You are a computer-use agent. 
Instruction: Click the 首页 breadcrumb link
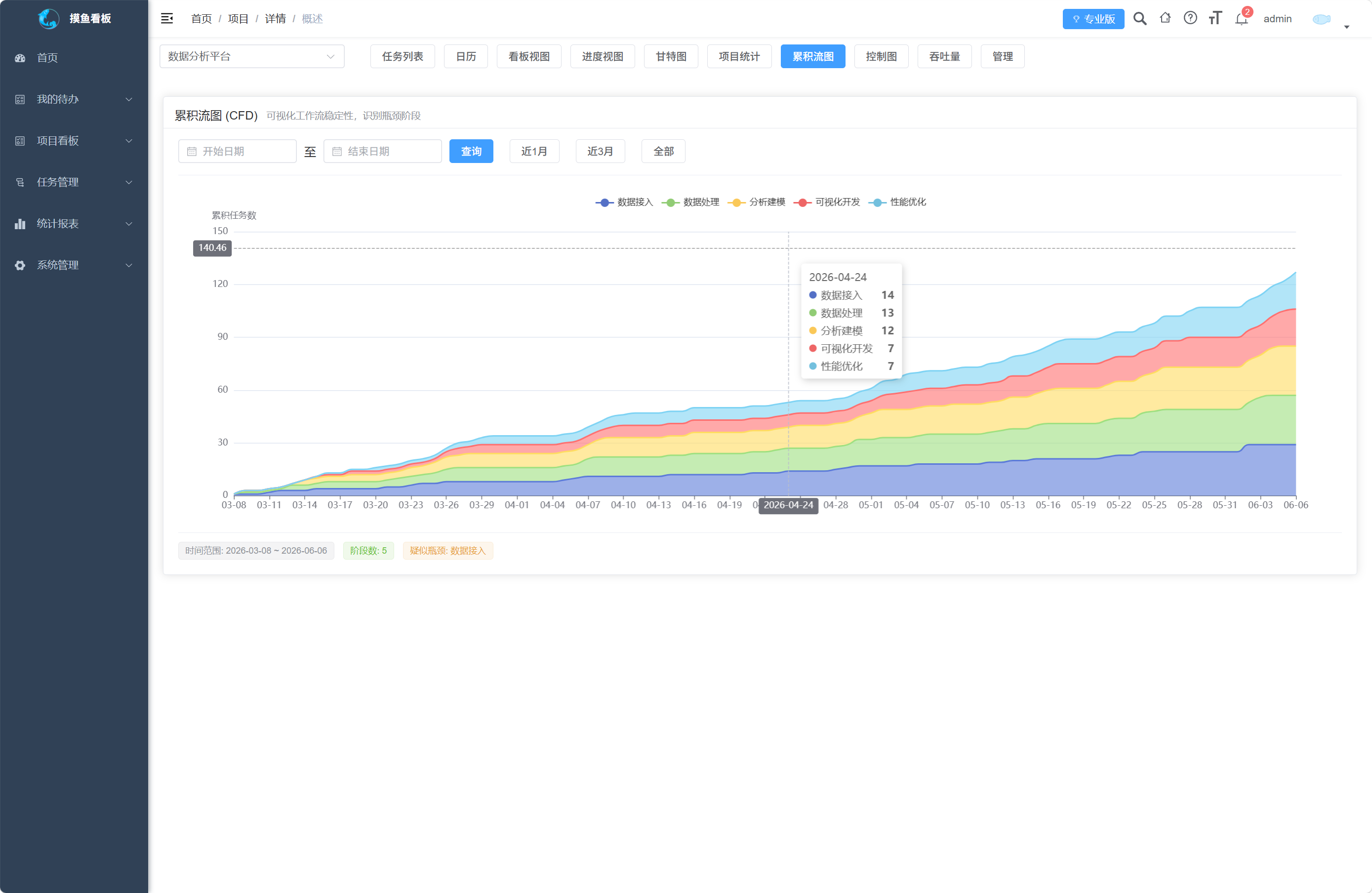pyautogui.click(x=201, y=18)
